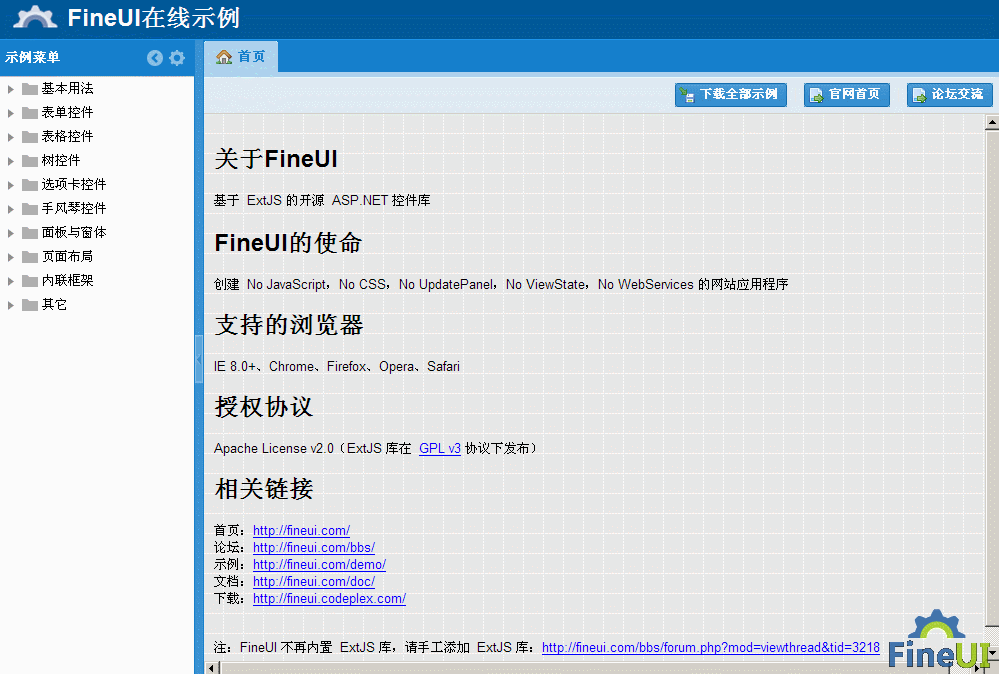This screenshot has height=674, width=999.
Task: Click the vertical scrollbar up arrow
Action: [992, 121]
